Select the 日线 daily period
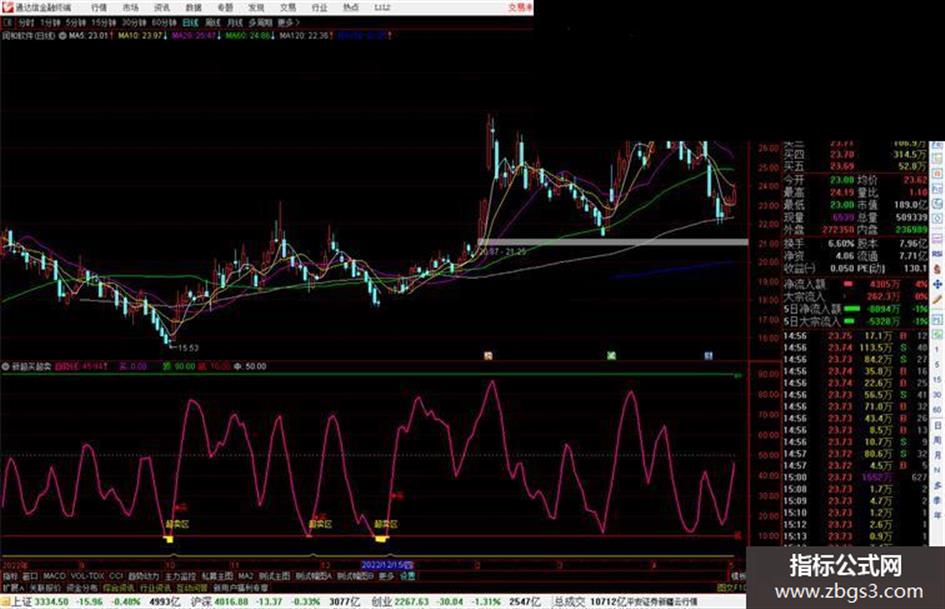 click(190, 22)
